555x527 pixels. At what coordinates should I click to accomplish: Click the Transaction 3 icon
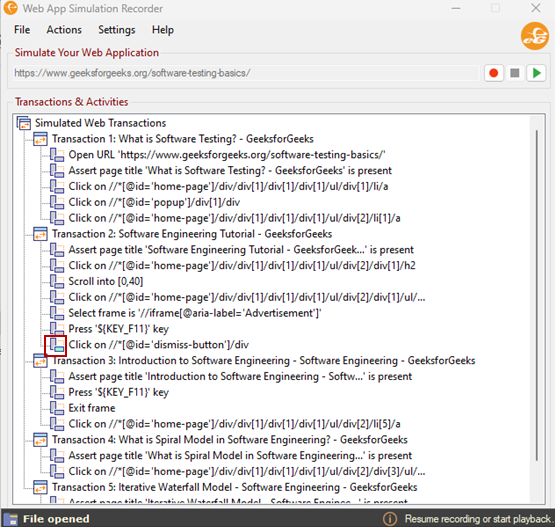click(x=40, y=361)
